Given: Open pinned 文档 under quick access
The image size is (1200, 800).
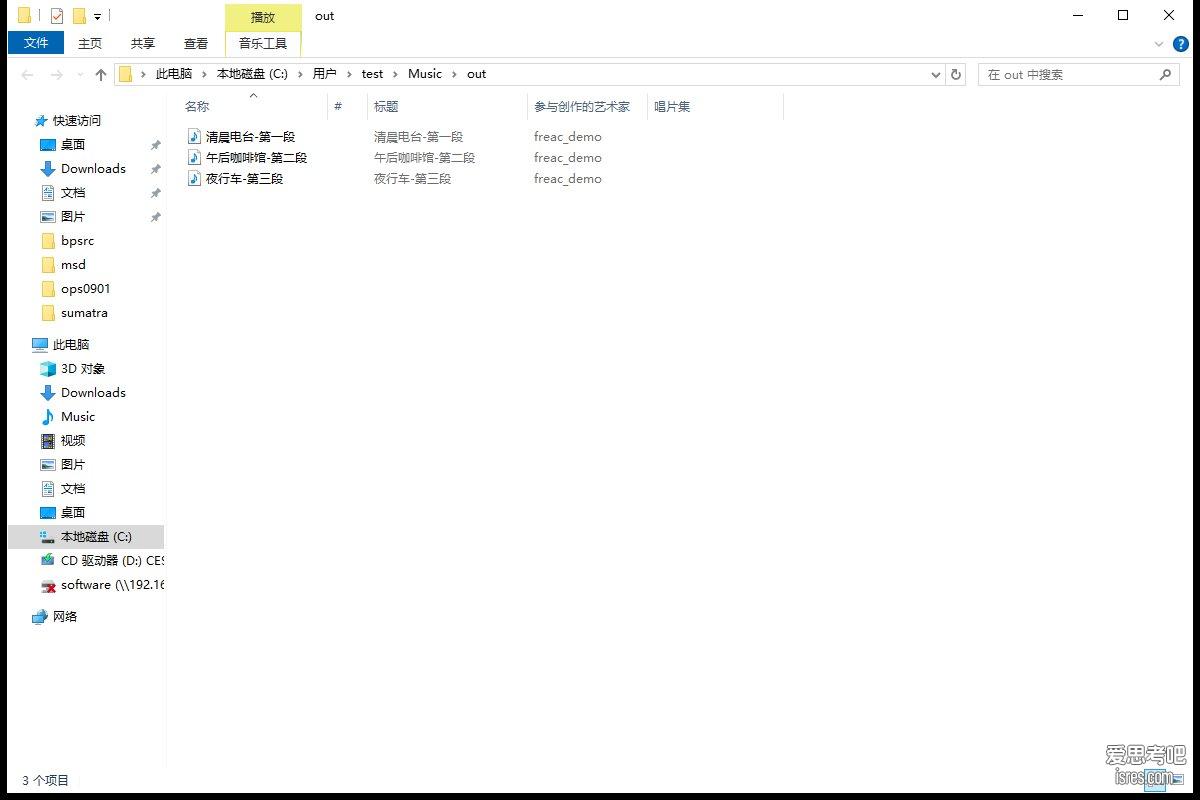Looking at the screenshot, I should pos(73,192).
